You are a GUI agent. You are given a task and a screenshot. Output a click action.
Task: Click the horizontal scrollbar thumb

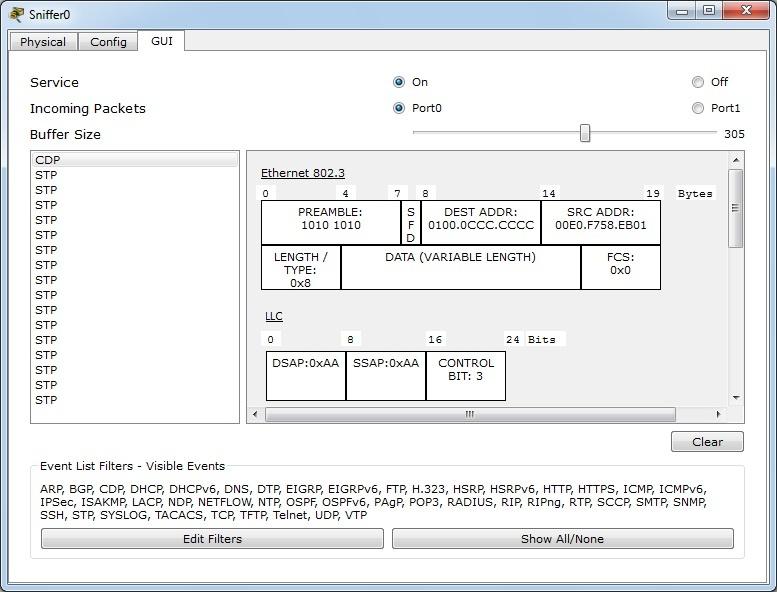(x=470, y=414)
